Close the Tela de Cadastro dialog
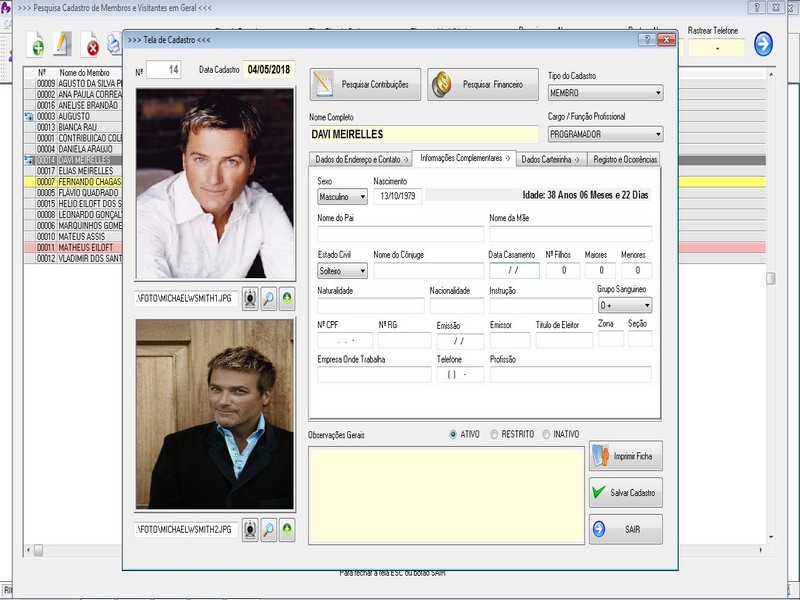Image resolution: width=800 pixels, height=600 pixels. coord(666,40)
